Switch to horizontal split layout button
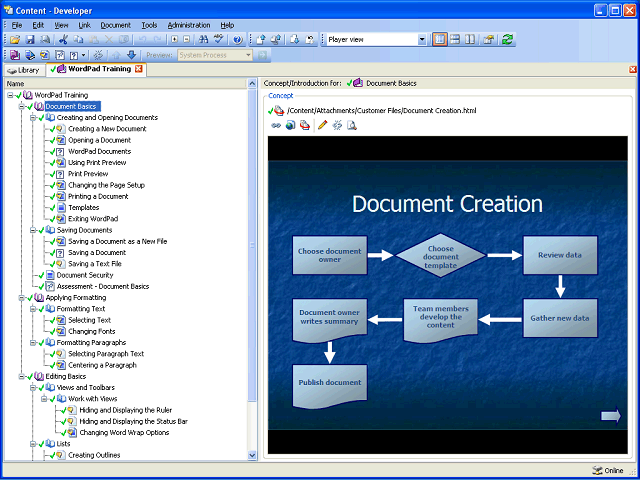The height and width of the screenshot is (480, 640). [x=455, y=40]
